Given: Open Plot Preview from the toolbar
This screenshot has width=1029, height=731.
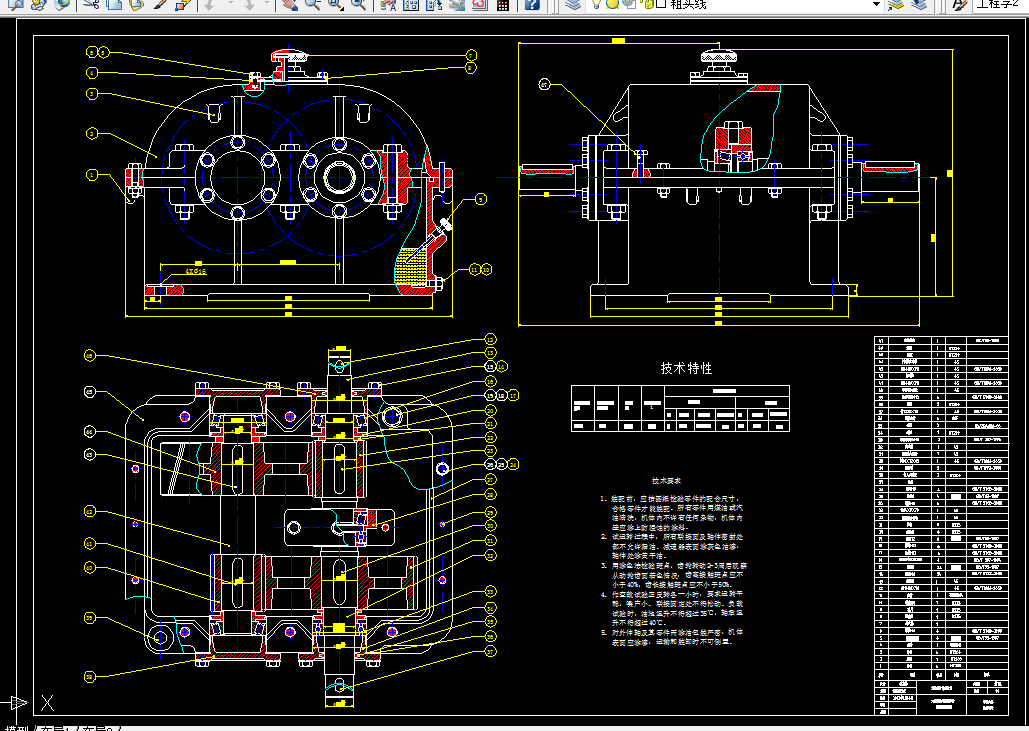Looking at the screenshot, I should tap(14, 5).
